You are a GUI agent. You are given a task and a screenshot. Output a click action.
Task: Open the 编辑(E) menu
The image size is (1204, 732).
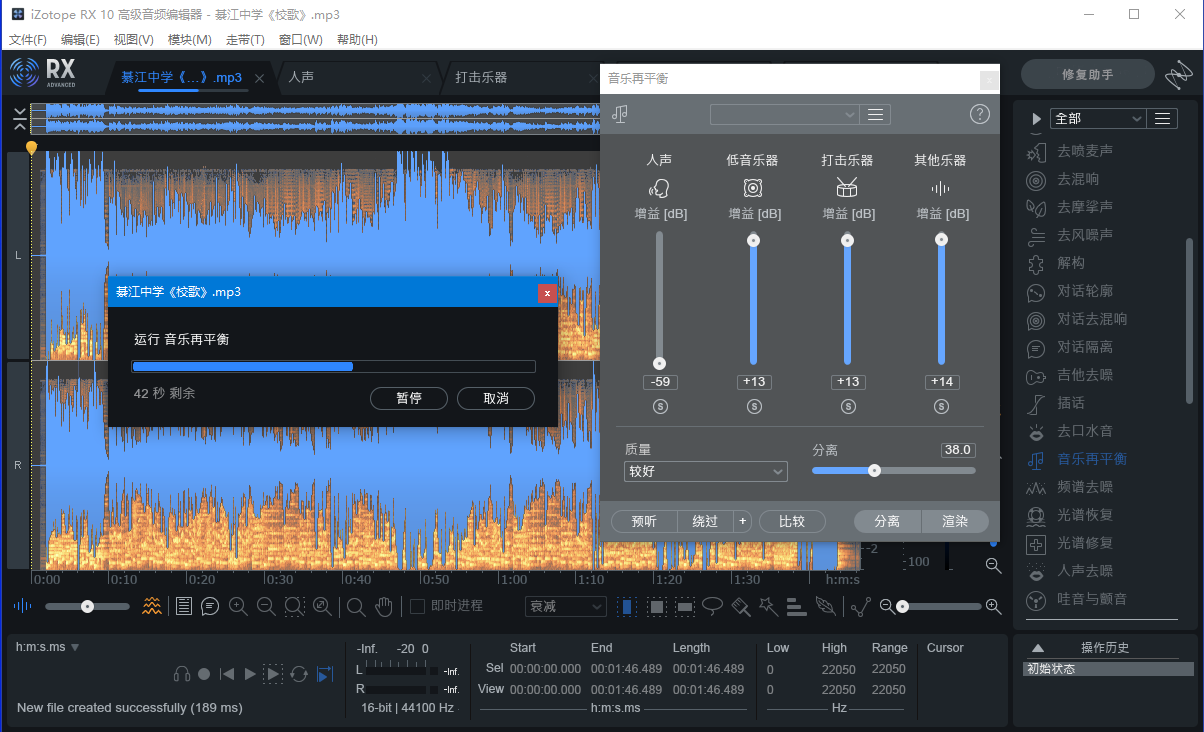(x=80, y=40)
